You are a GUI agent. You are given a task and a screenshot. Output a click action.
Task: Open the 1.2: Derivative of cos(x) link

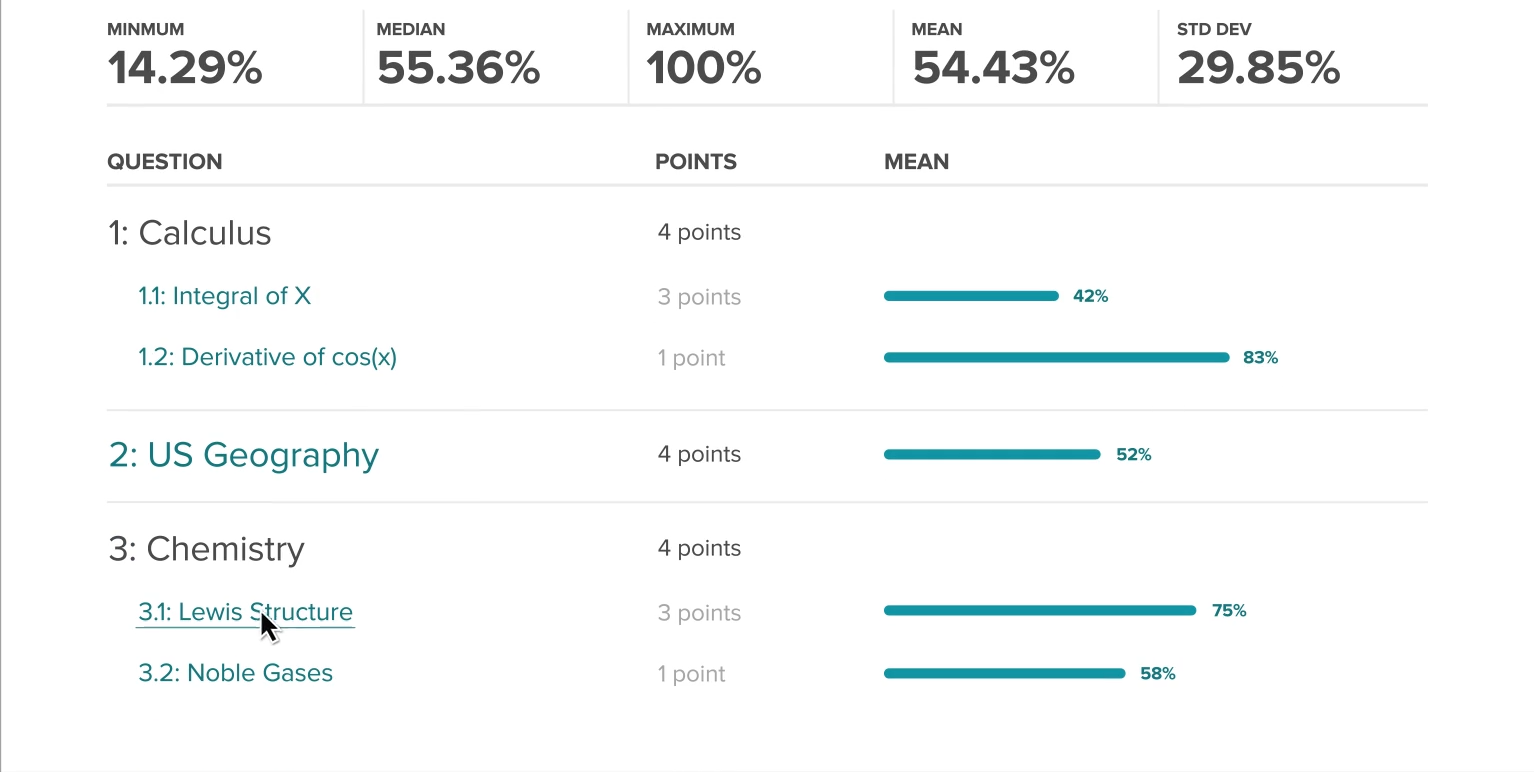[267, 357]
